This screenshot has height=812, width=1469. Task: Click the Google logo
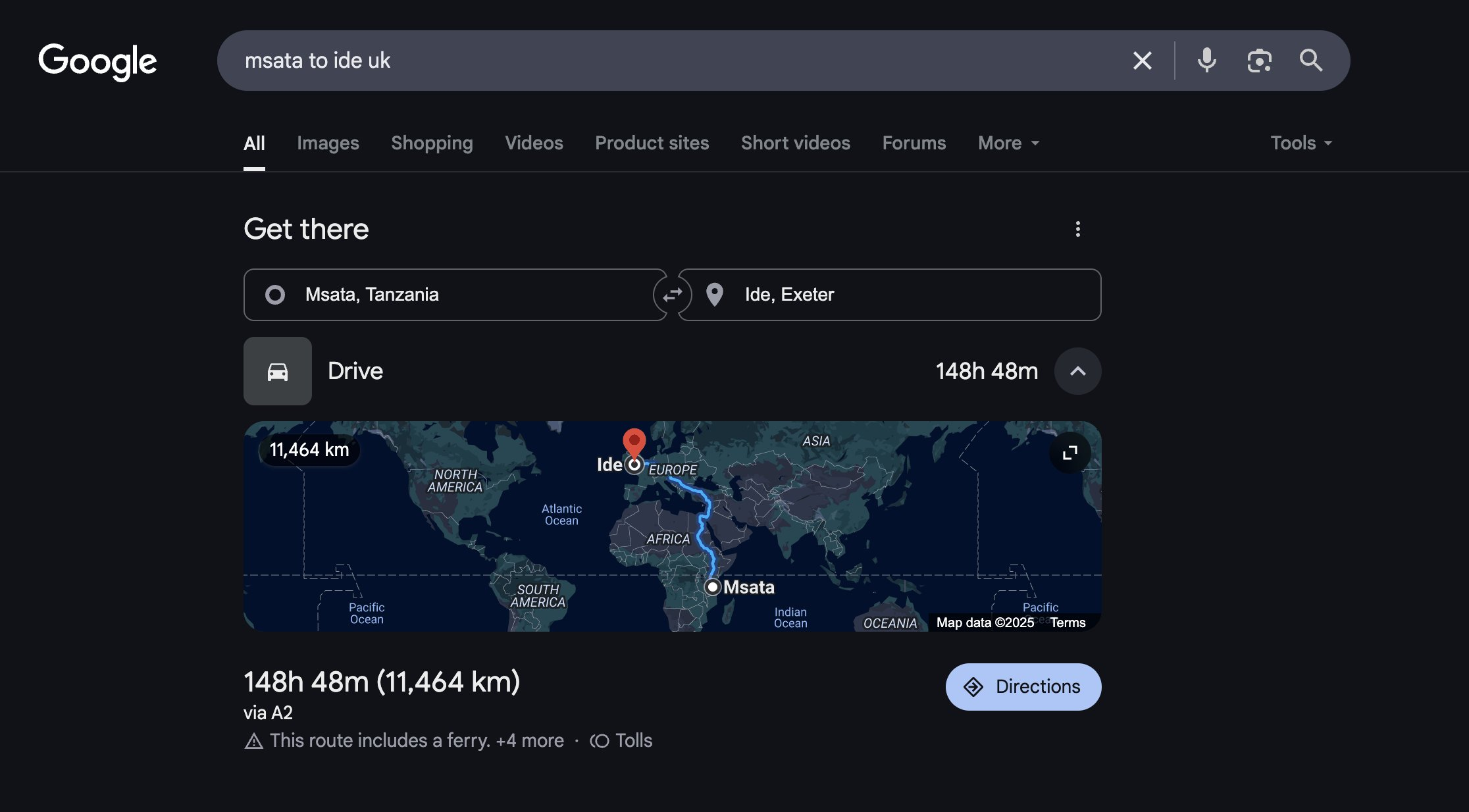97,62
